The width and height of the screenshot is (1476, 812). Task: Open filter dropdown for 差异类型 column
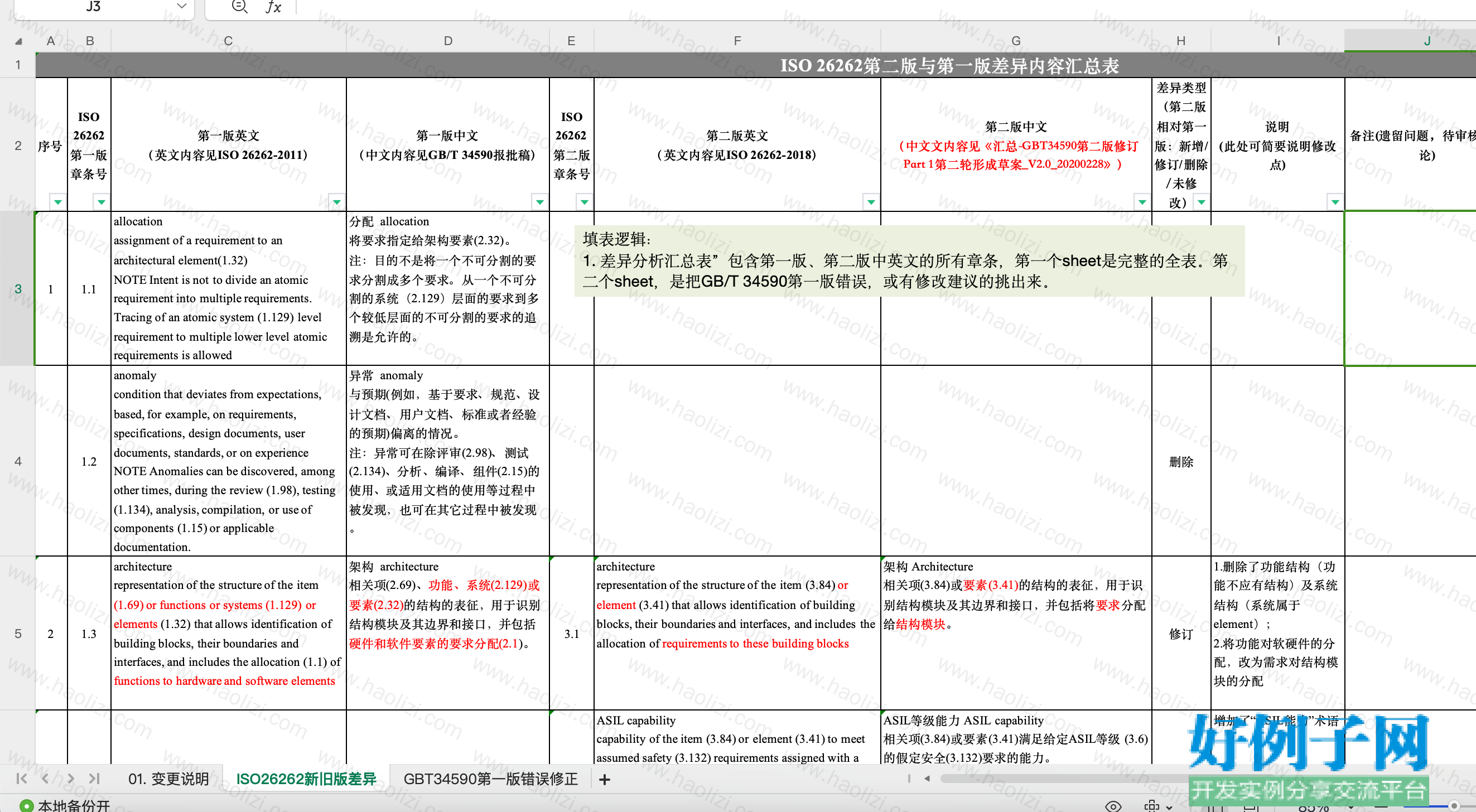(x=1202, y=202)
